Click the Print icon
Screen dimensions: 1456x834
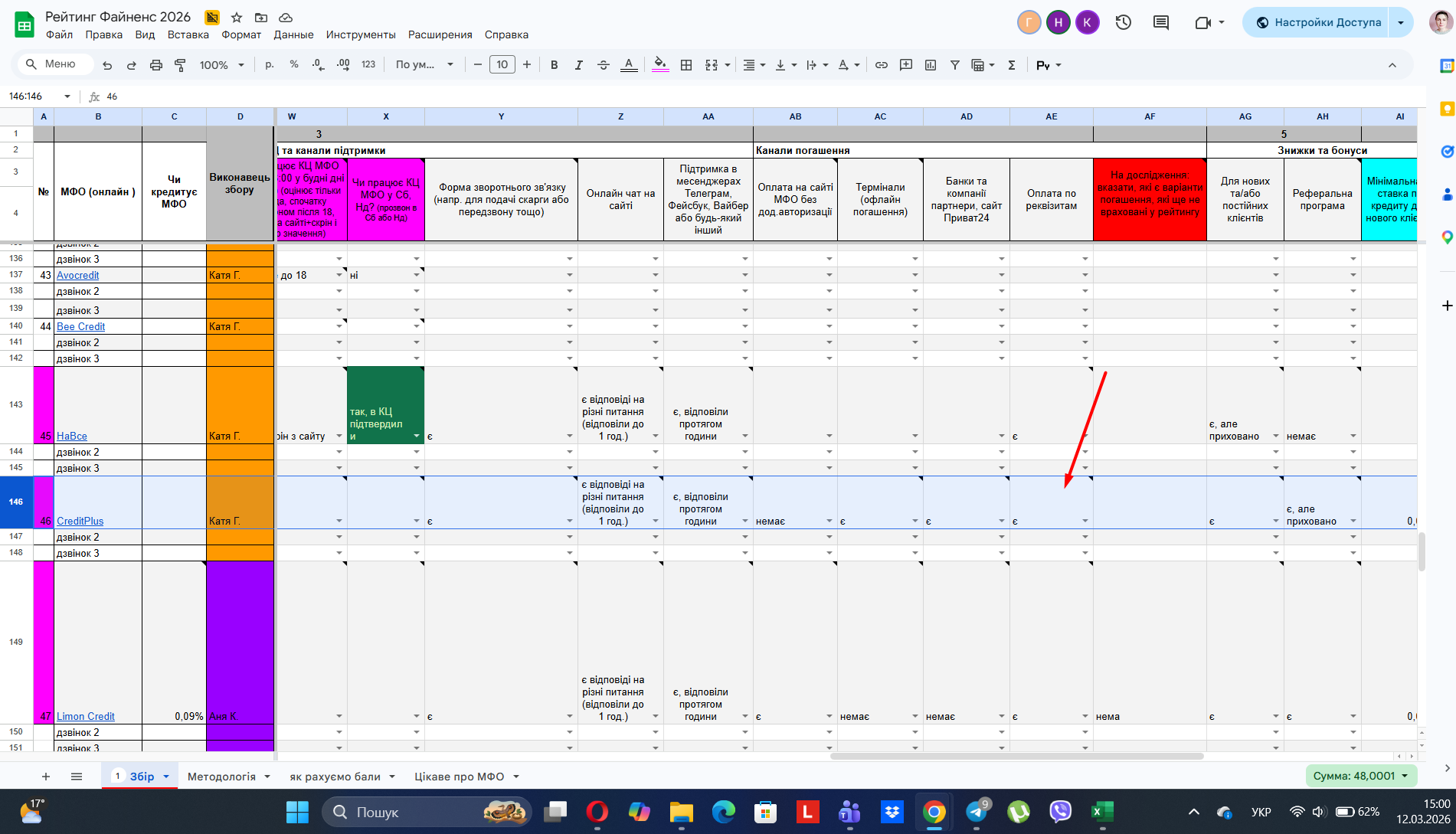tap(156, 65)
